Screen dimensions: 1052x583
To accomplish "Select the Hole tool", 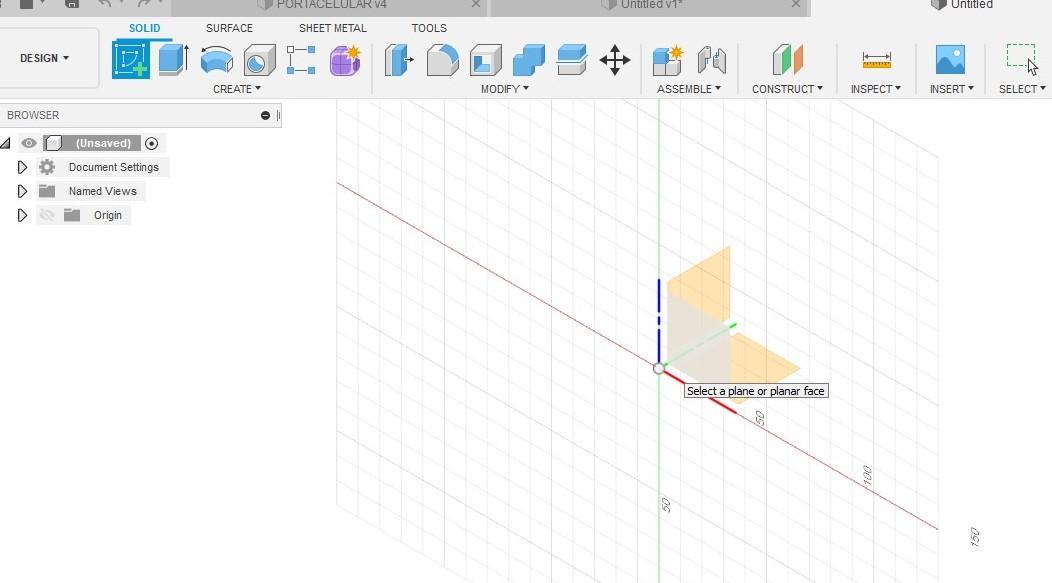I will [260, 60].
